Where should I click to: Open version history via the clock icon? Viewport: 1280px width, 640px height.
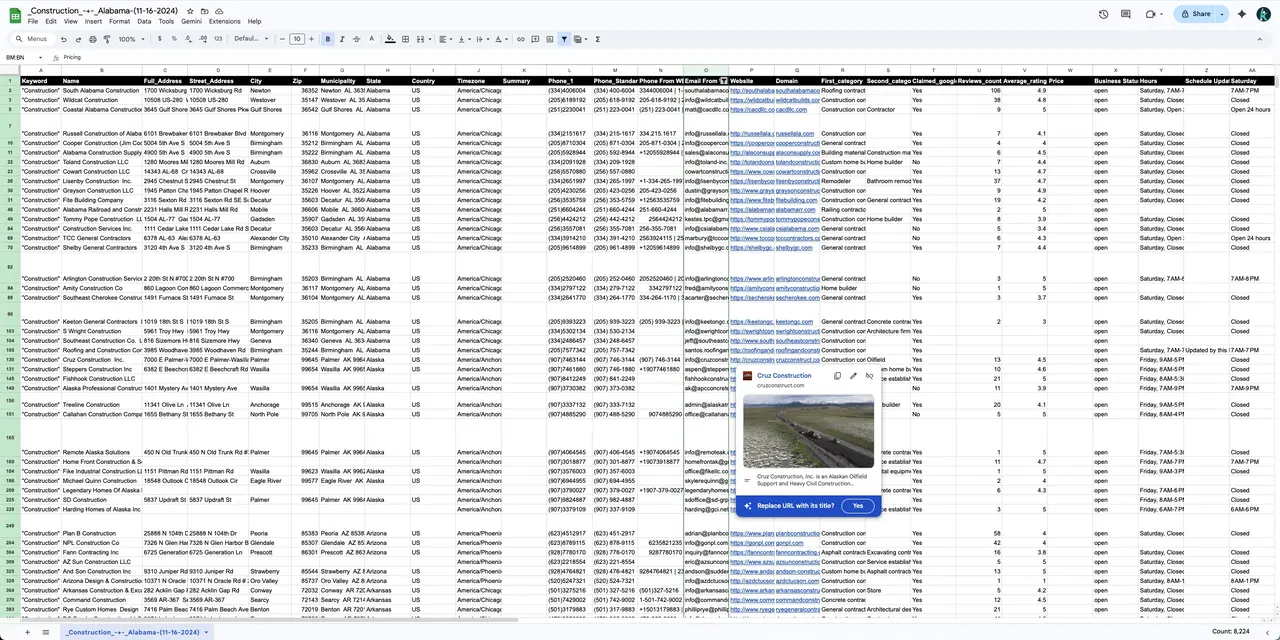[x=1103, y=14]
